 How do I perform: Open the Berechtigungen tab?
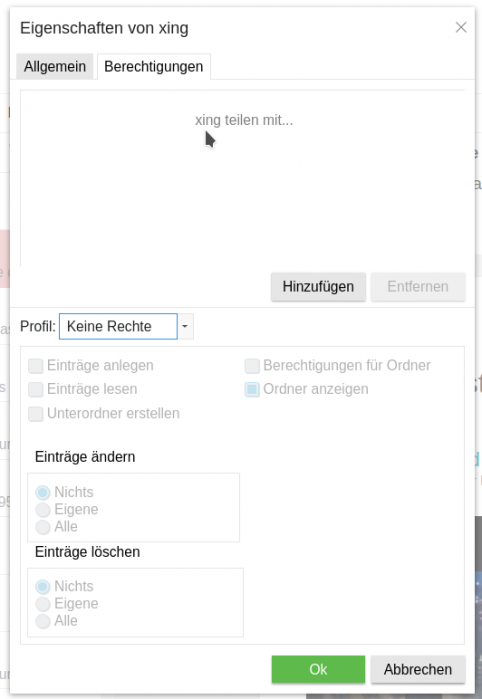[x=154, y=66]
